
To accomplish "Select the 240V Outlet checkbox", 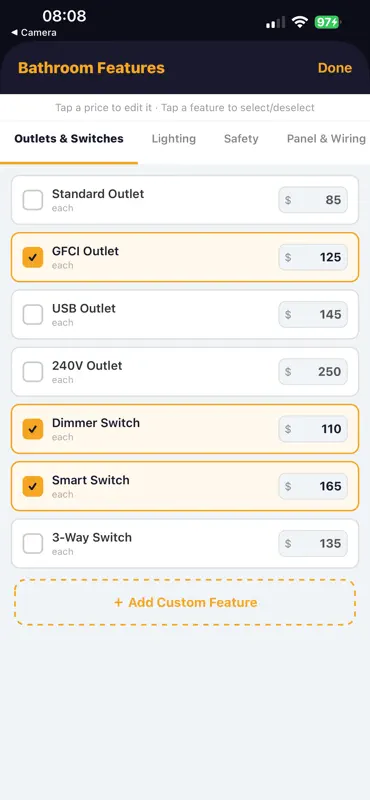I will [33, 371].
